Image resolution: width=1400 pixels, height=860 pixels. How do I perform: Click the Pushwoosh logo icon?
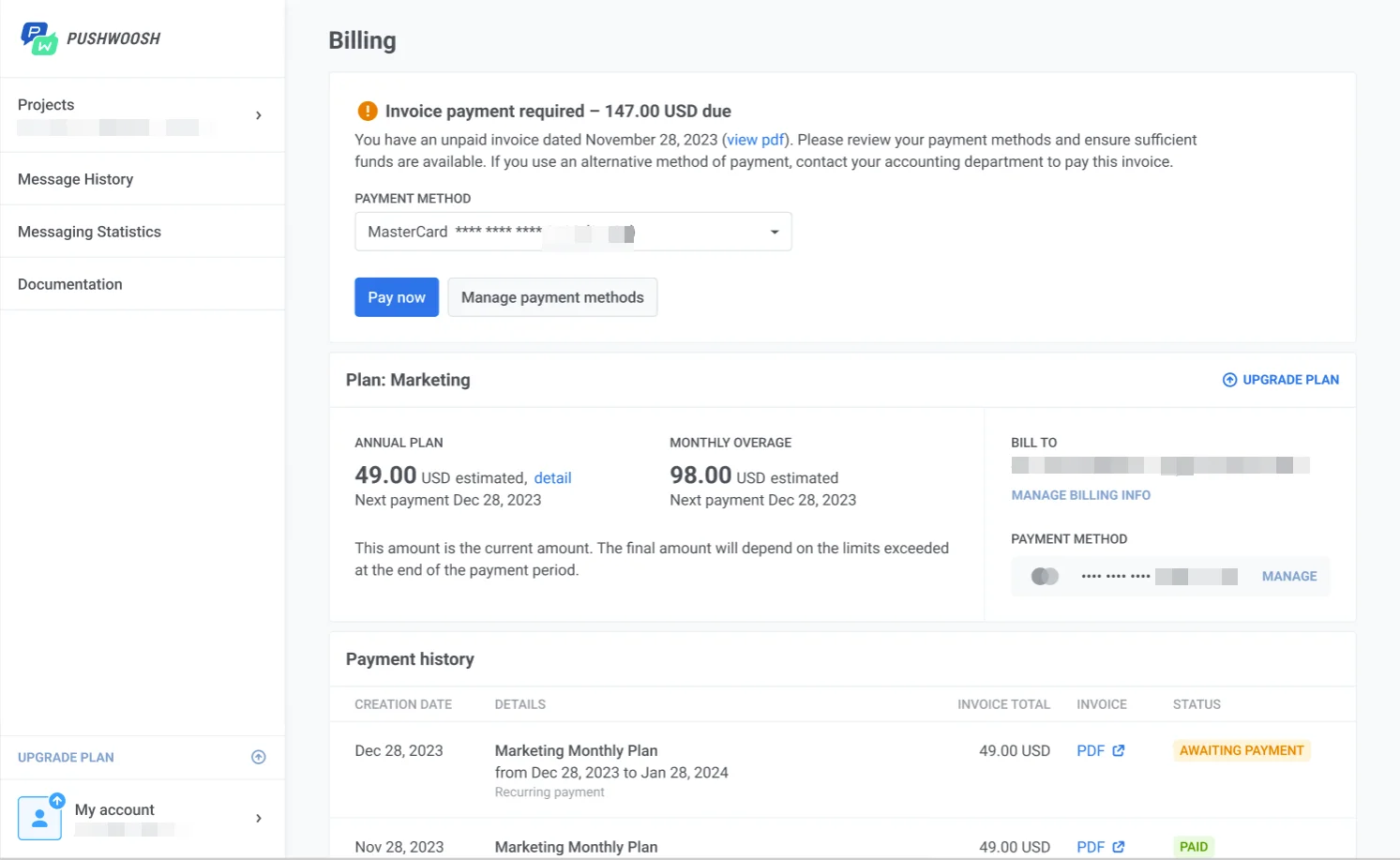tap(39, 38)
